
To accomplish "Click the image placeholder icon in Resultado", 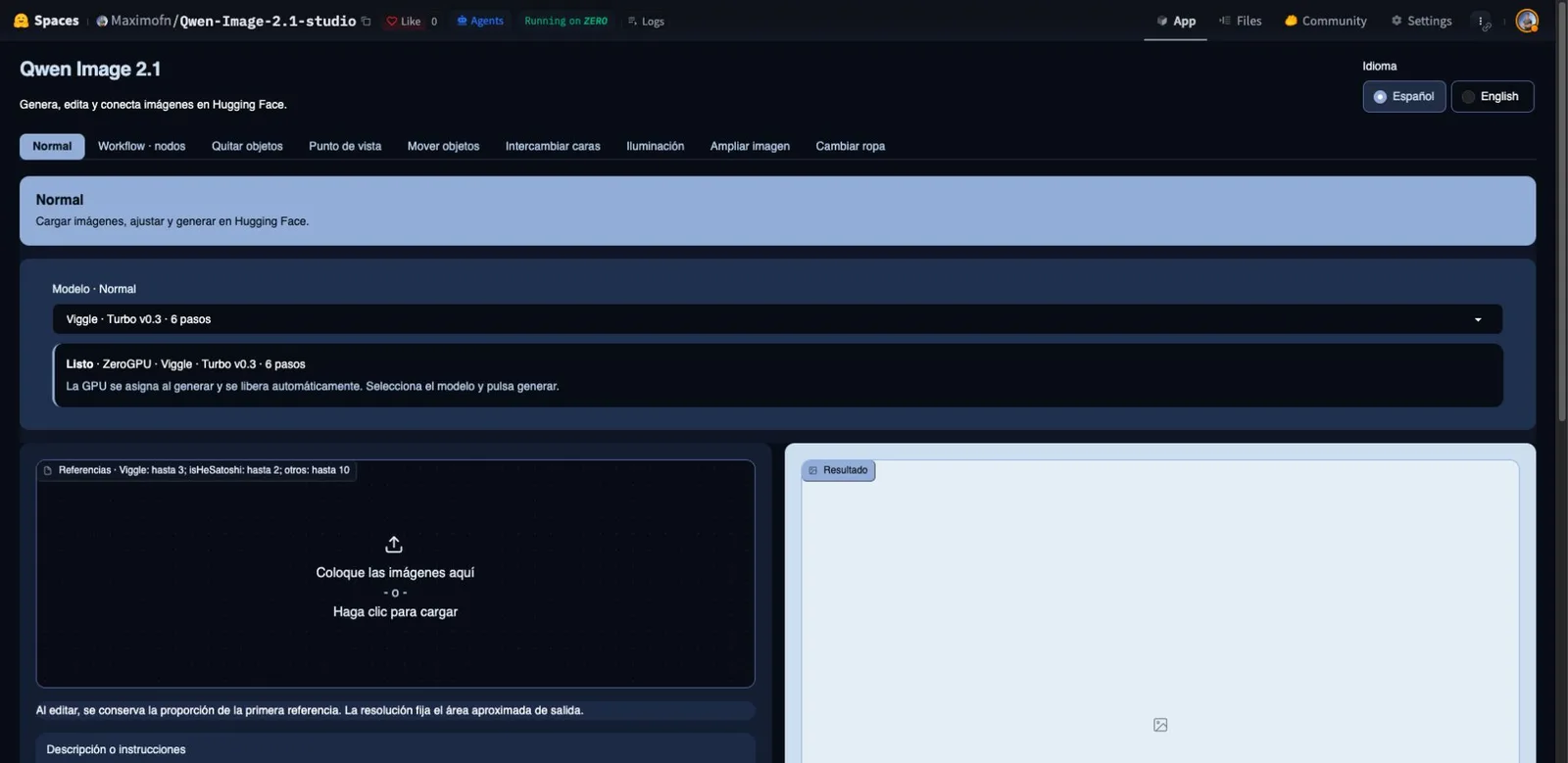I will click(x=1160, y=725).
